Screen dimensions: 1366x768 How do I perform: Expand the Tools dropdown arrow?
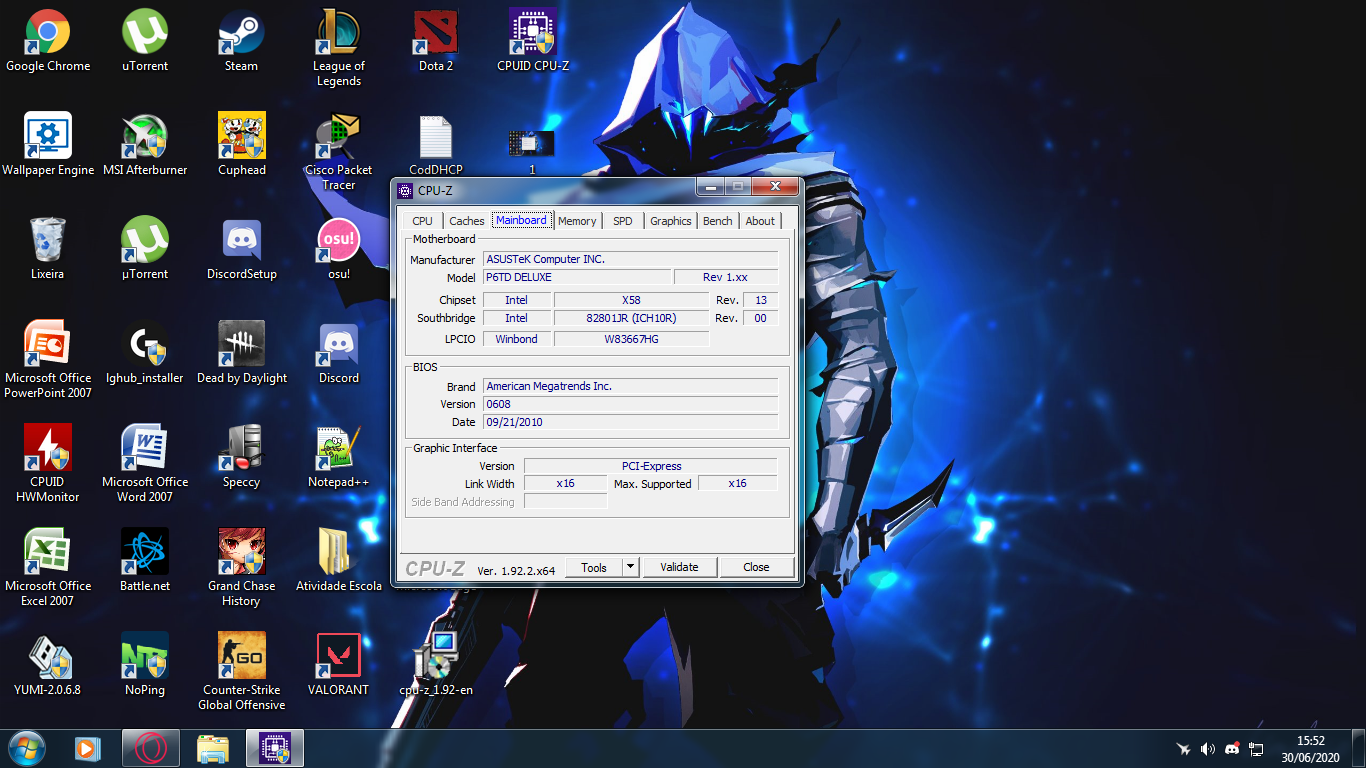[630, 567]
